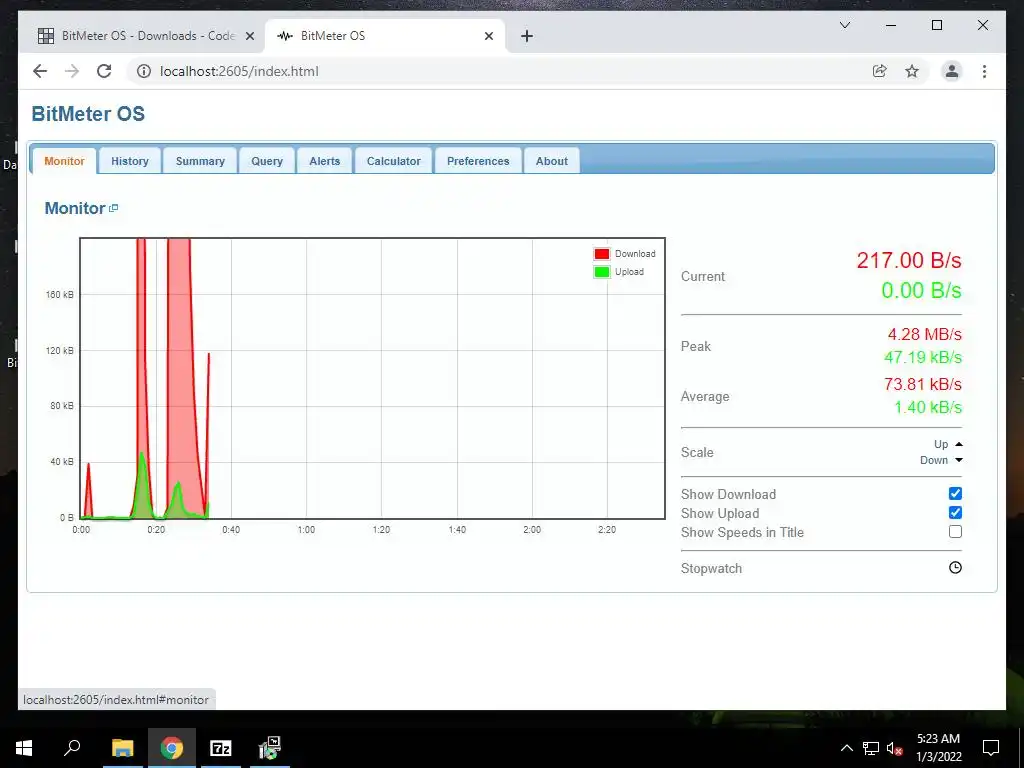Click the installer icon in taskbar
Viewport: 1024px width, 768px height.
coord(270,748)
